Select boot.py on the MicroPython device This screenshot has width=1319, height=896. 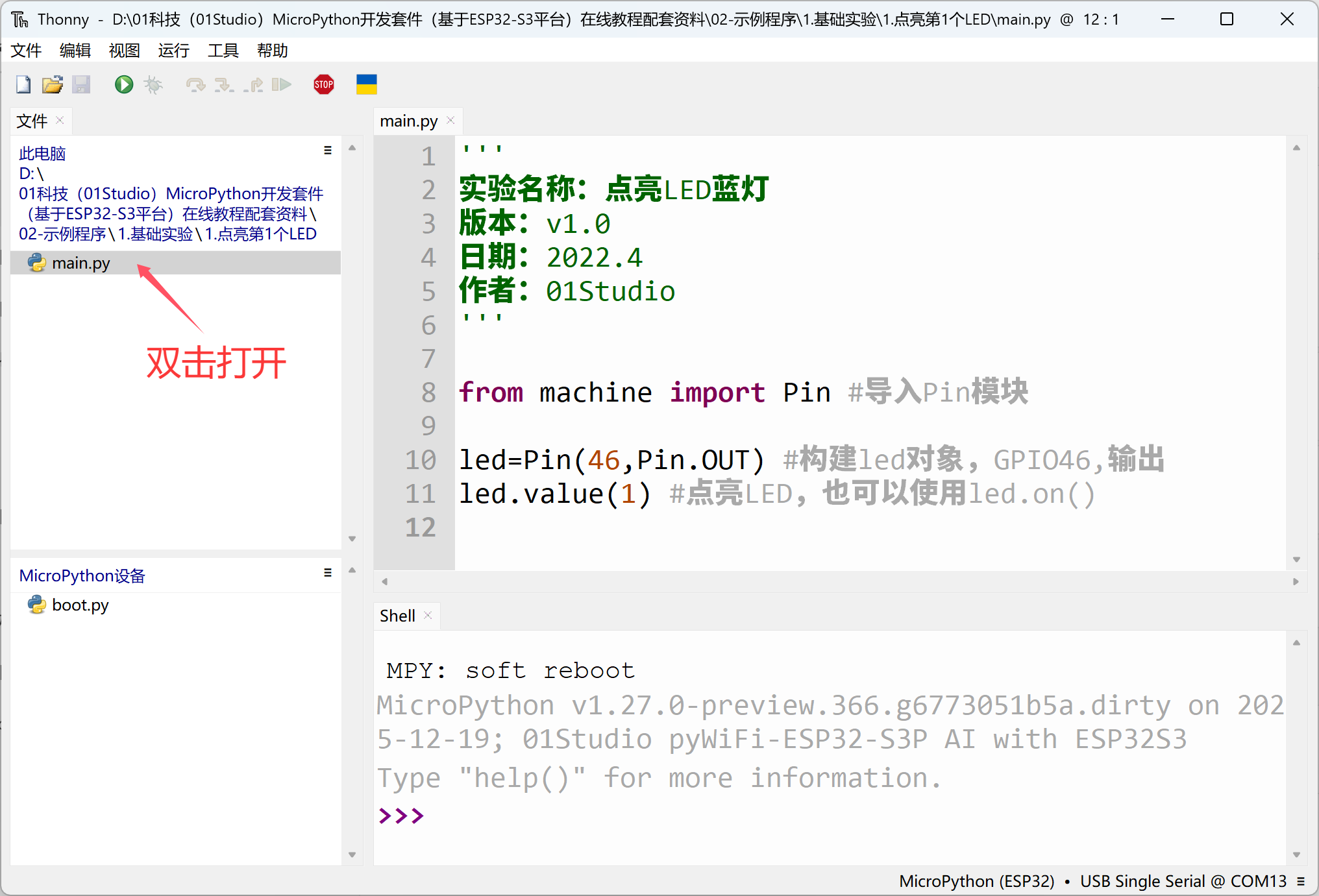pos(80,605)
